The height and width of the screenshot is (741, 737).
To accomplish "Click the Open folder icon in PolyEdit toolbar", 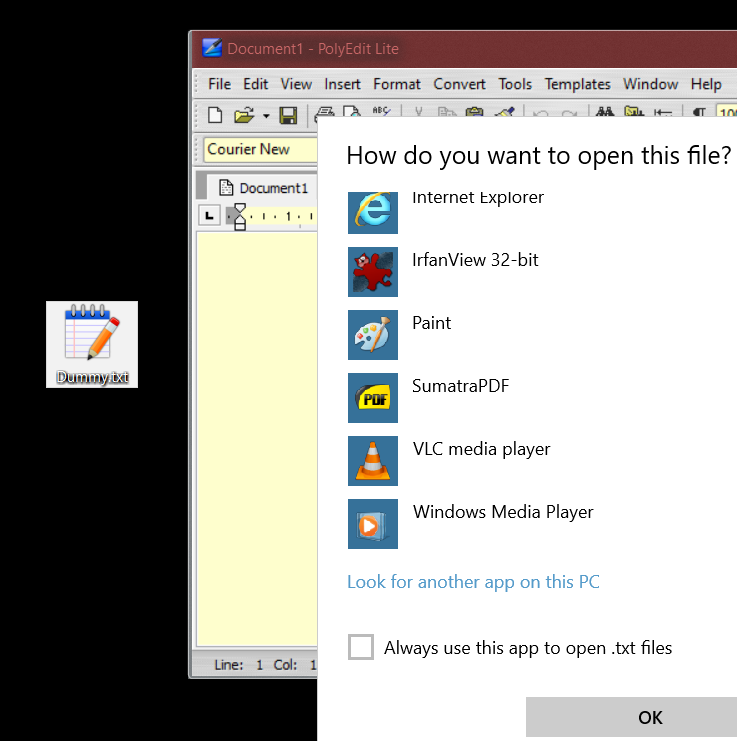I will (244, 115).
